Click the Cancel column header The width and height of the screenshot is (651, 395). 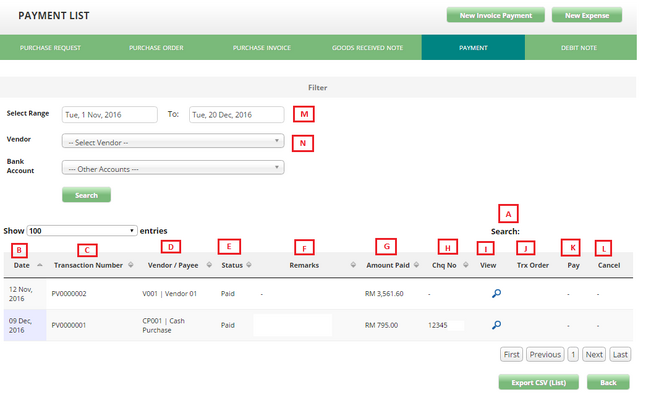[609, 265]
